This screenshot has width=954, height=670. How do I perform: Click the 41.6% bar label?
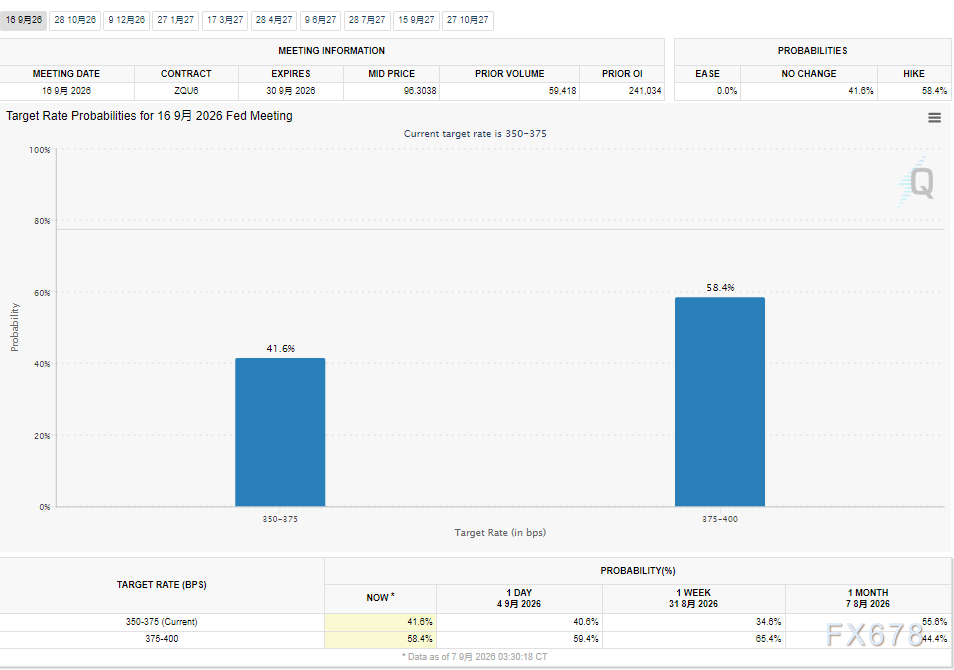pyautogui.click(x=280, y=349)
